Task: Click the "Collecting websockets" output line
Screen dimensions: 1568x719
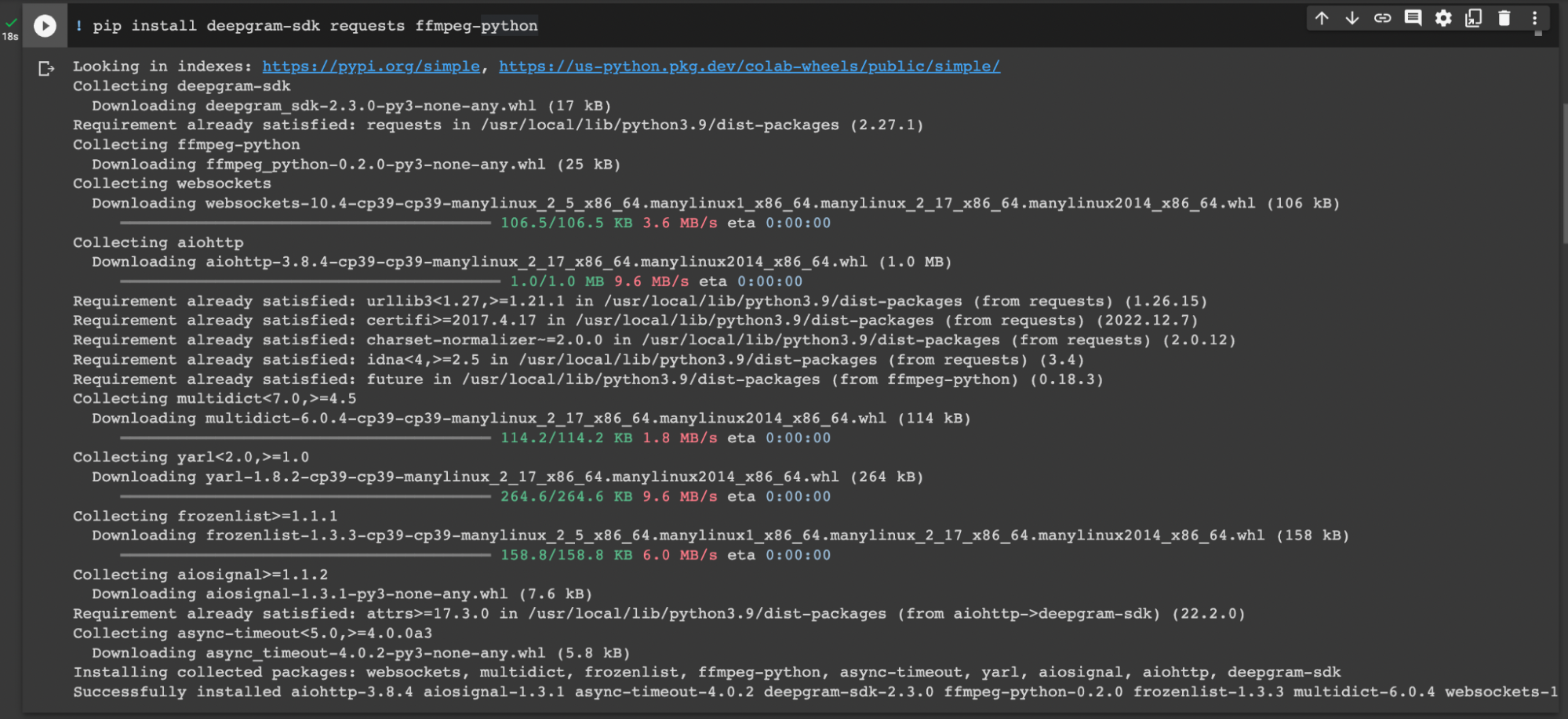Action: click(172, 183)
